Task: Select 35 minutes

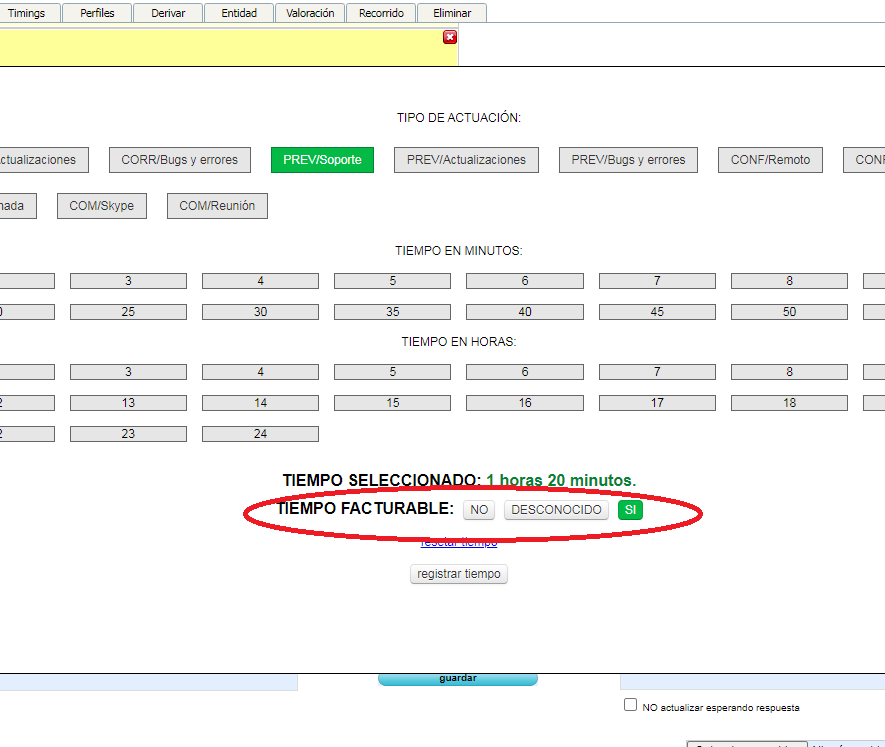Action: click(x=392, y=312)
